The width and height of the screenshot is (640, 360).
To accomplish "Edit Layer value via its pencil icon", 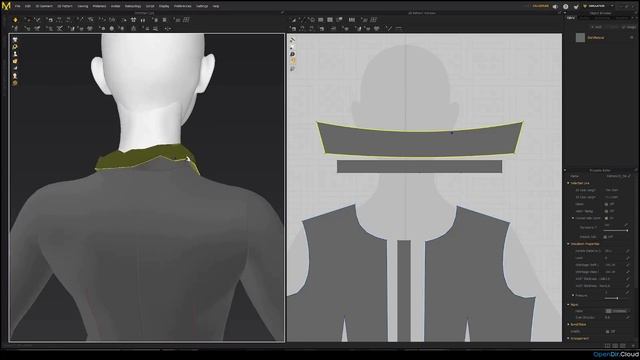I will tap(627, 258).
